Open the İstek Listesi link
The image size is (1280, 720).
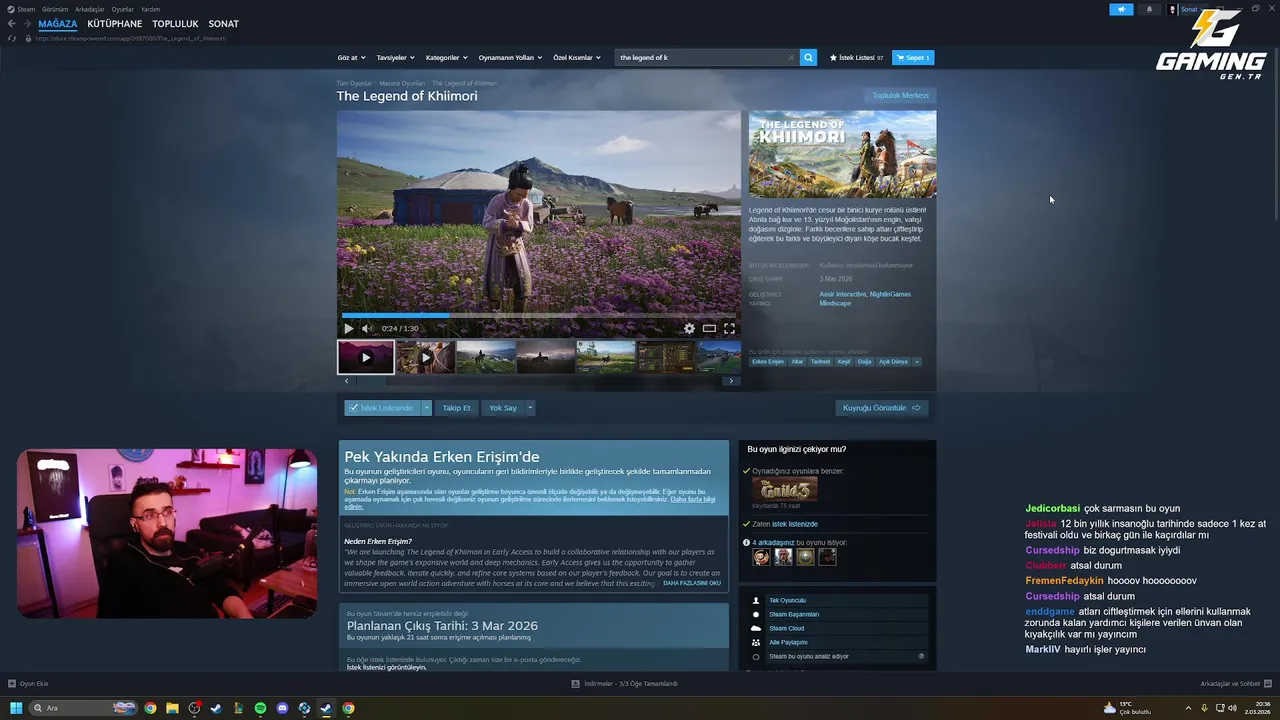click(856, 57)
